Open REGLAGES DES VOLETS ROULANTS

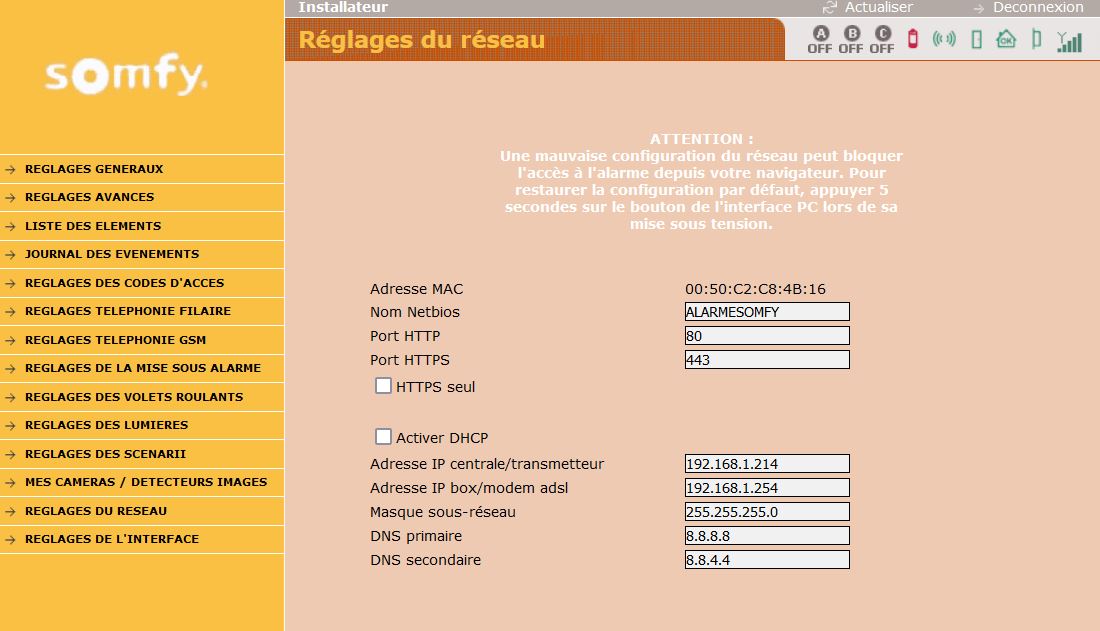134,397
